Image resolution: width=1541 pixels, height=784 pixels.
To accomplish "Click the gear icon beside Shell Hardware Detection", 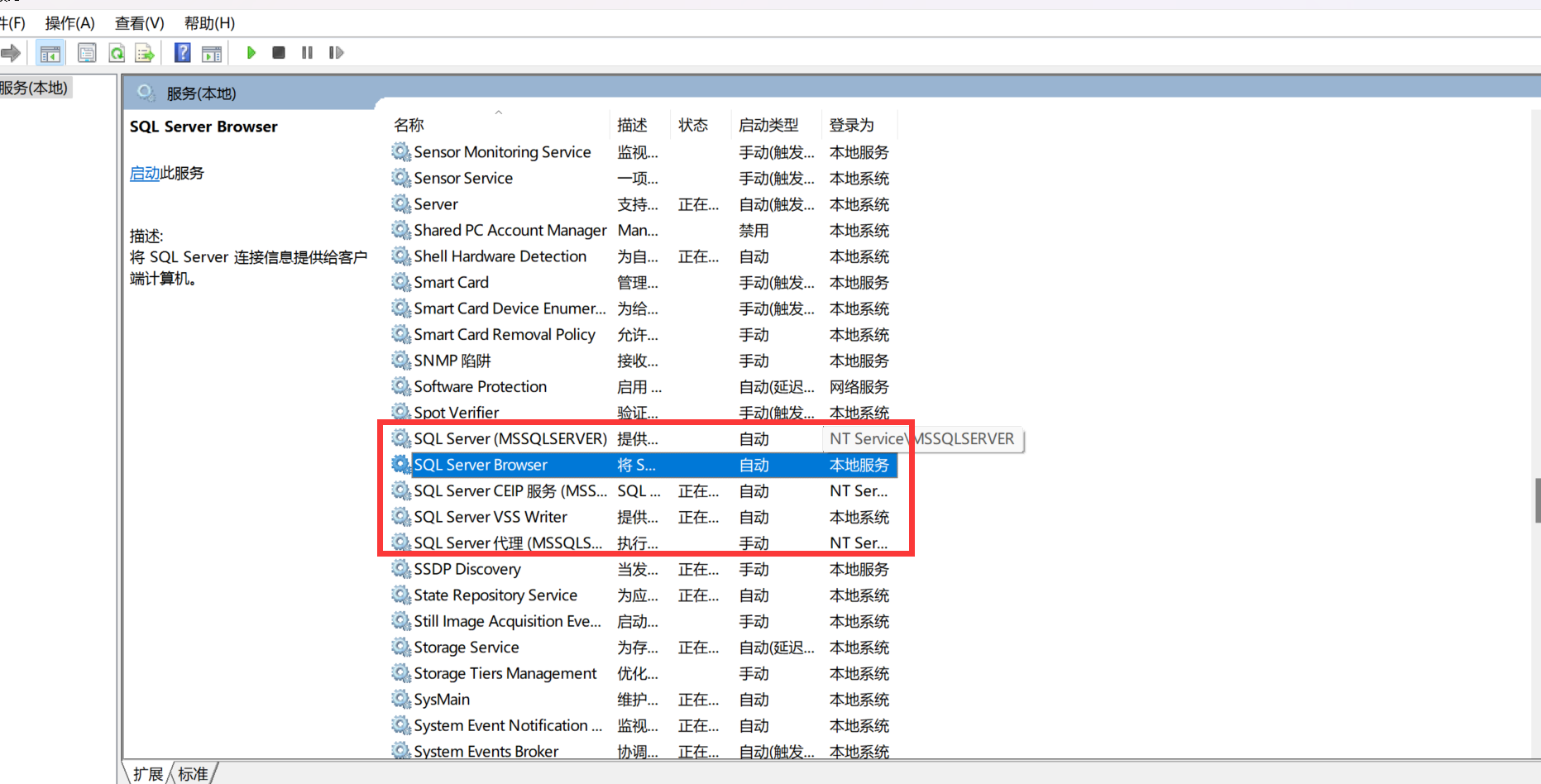I will pos(401,256).
